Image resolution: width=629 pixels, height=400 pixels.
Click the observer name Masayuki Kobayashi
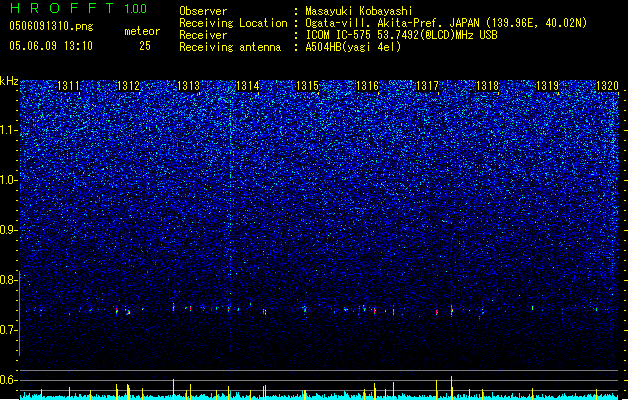359,11
